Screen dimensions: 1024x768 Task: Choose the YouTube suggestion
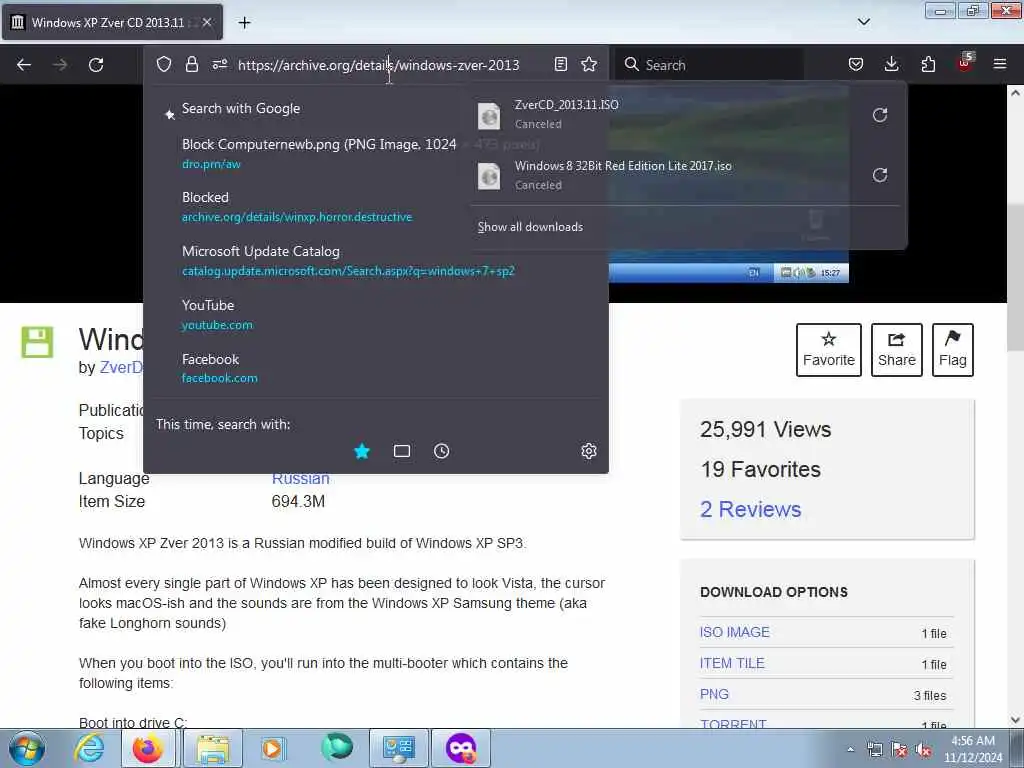click(376, 315)
